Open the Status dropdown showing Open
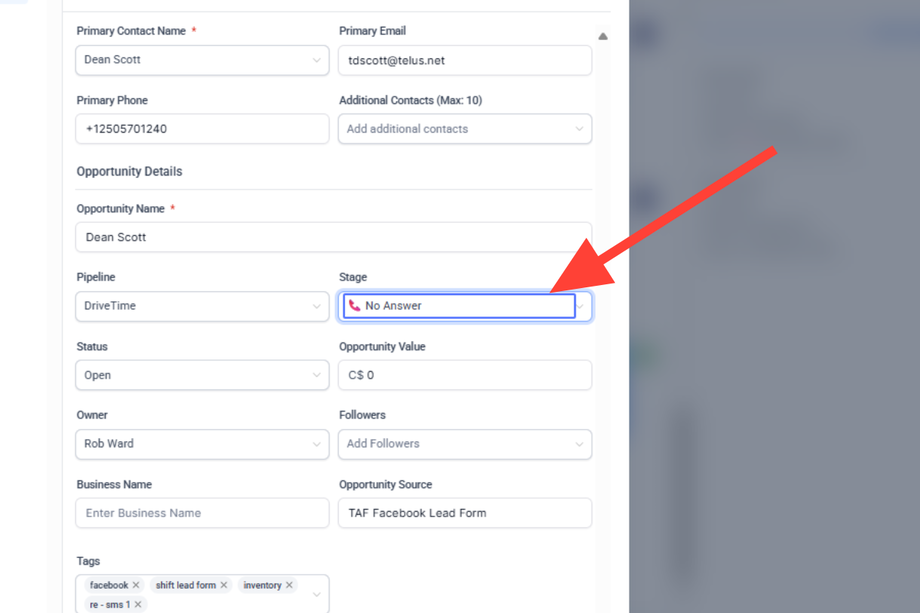This screenshot has width=920, height=613. pyautogui.click(x=202, y=375)
